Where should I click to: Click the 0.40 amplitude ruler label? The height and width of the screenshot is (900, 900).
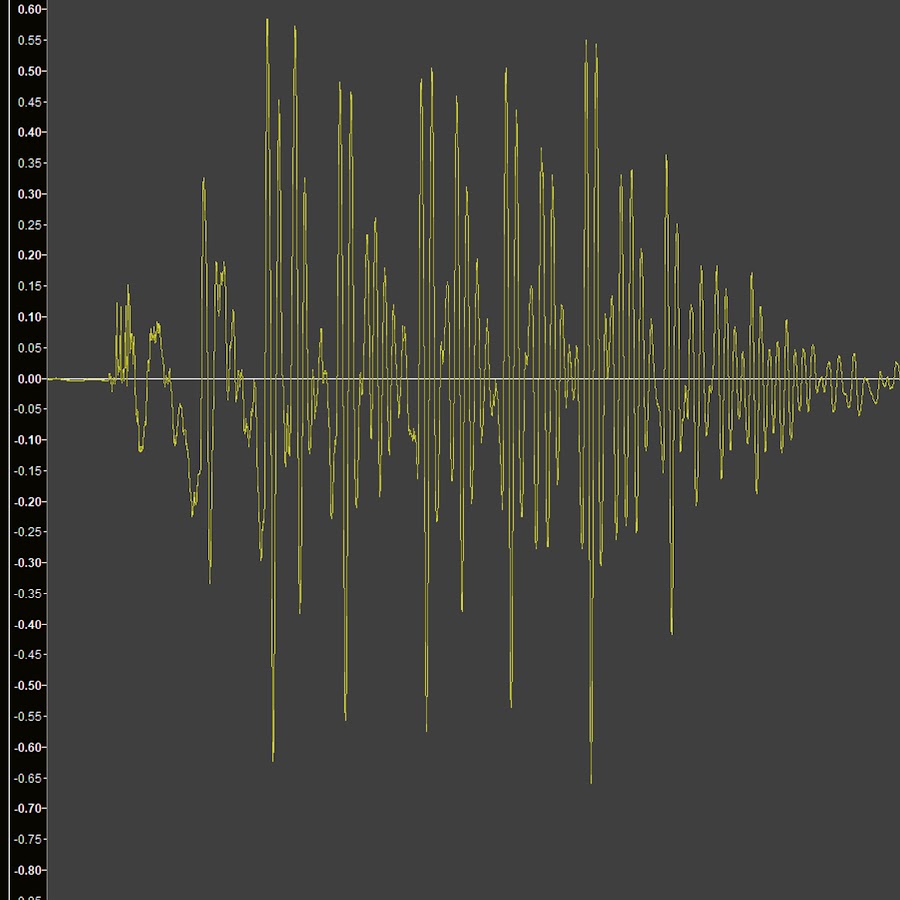(29, 133)
